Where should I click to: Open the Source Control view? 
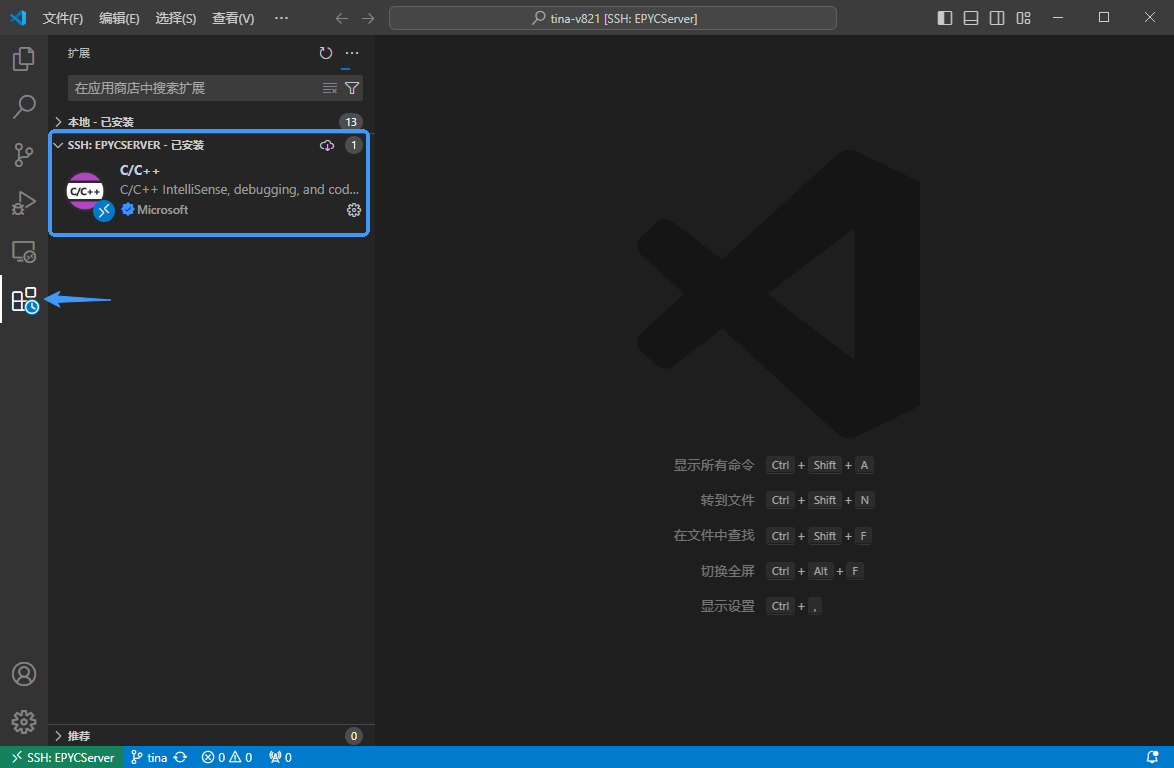(24, 155)
